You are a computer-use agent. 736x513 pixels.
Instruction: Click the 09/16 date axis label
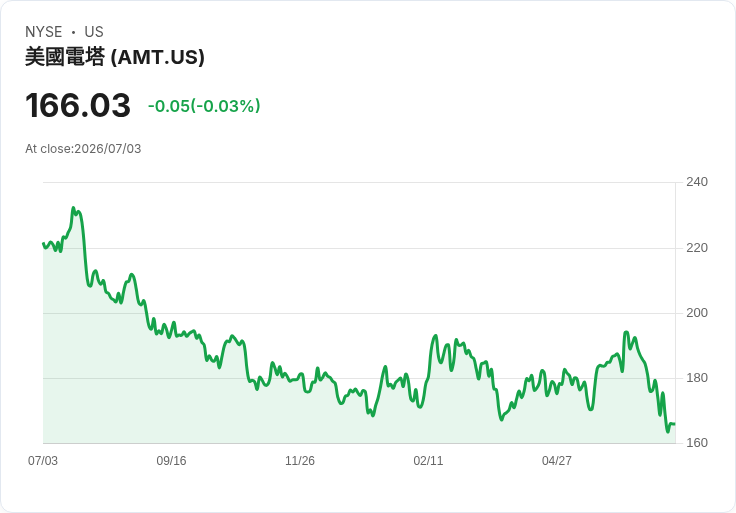171,460
